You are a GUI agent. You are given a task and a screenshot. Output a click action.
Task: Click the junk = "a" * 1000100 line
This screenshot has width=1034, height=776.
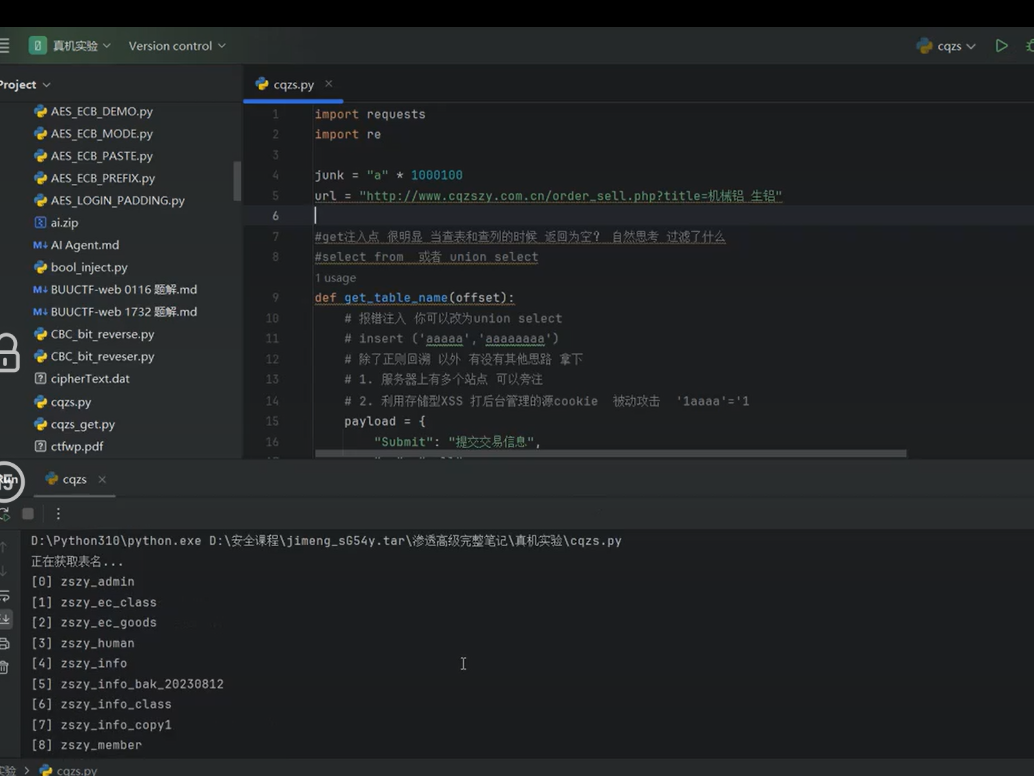tap(388, 175)
